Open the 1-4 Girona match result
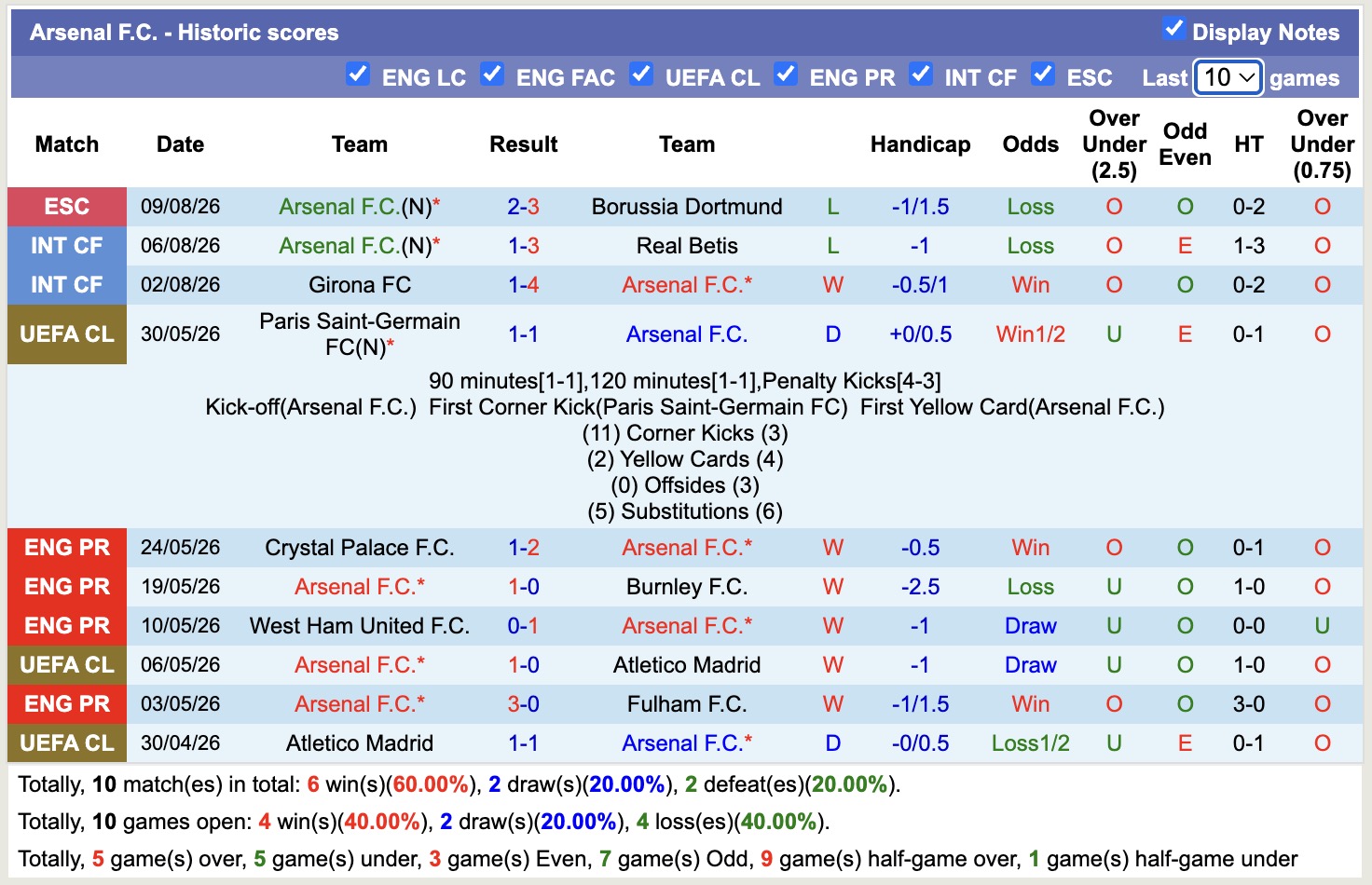 coord(523,285)
